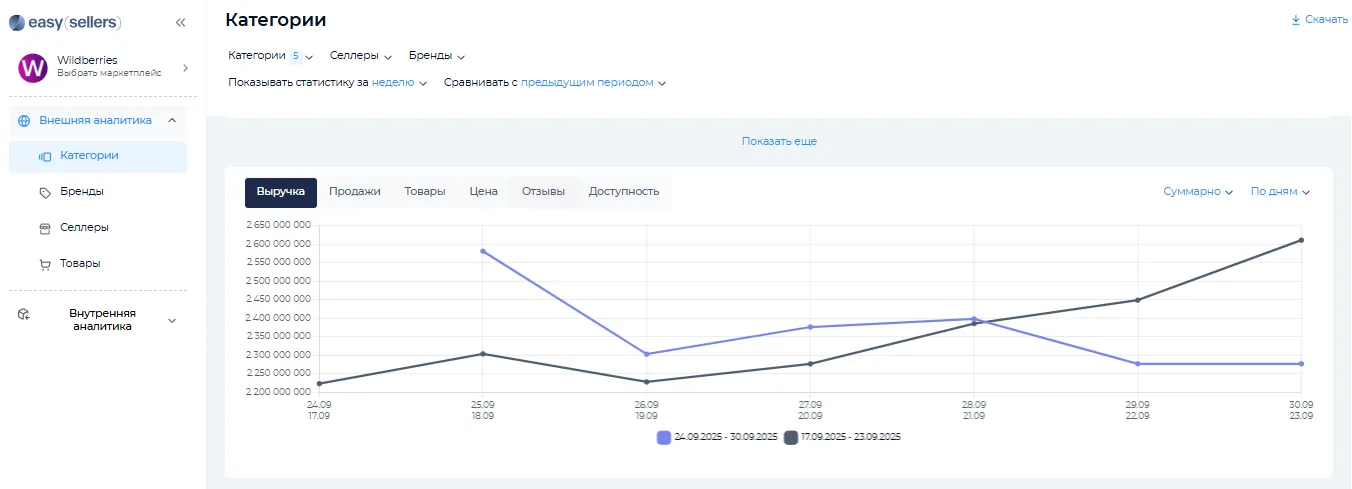Switch to the Продажи tab
1352x489 pixels.
(354, 192)
